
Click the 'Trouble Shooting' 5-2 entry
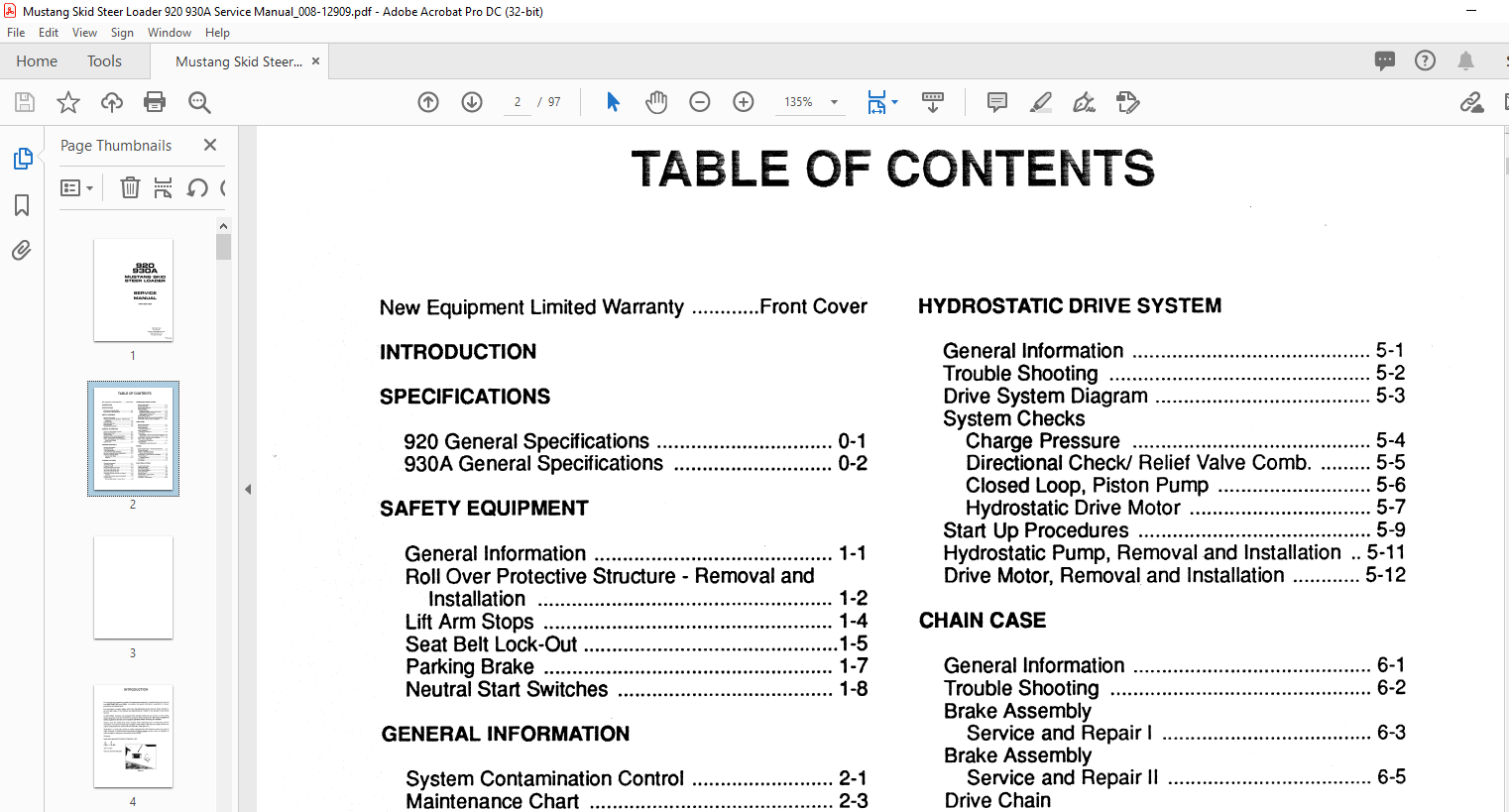1174,373
